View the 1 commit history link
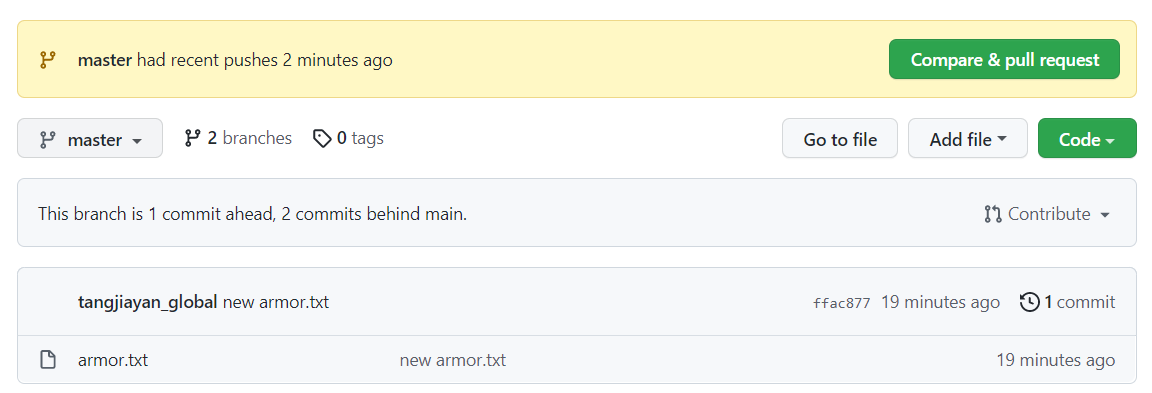1152x393 pixels. pos(1068,302)
